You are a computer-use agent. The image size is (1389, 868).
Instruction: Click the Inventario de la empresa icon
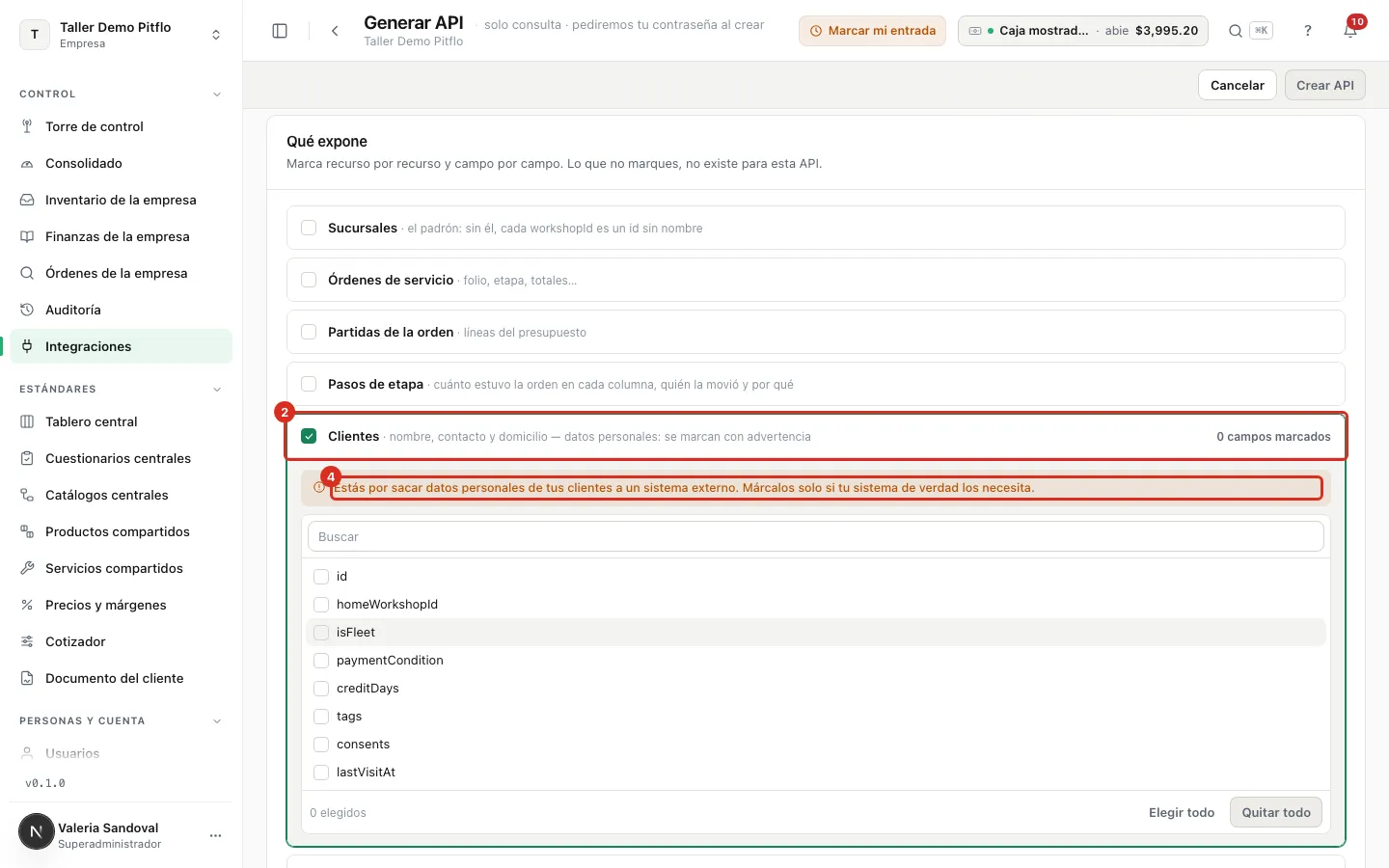click(x=27, y=200)
